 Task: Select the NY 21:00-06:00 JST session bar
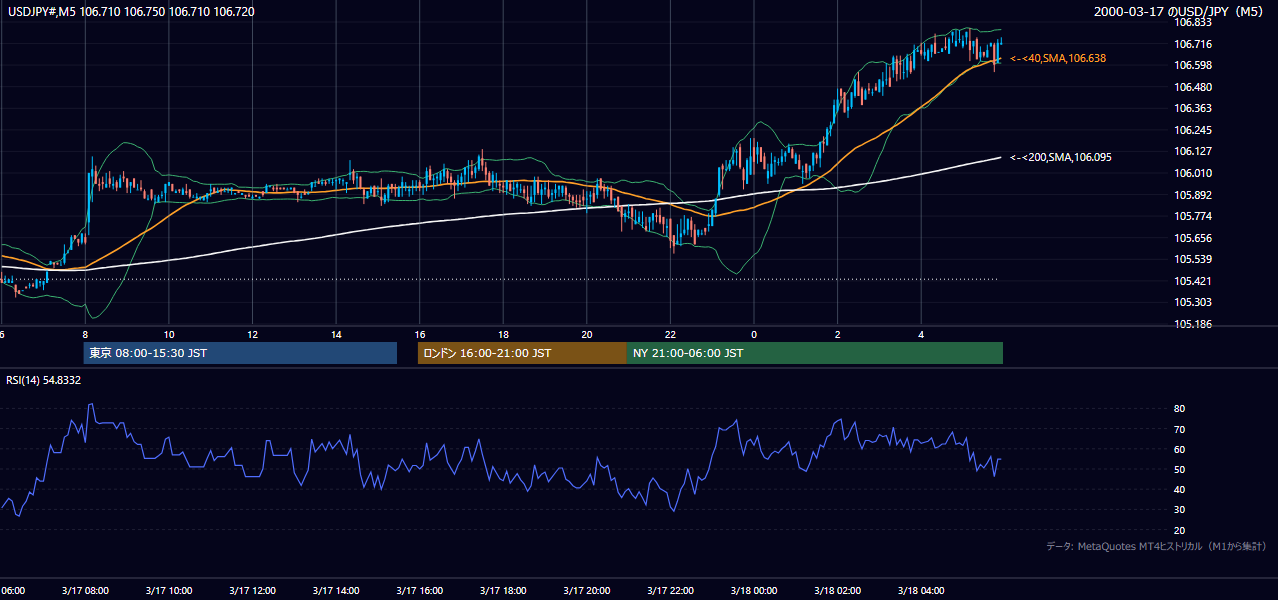[815, 353]
